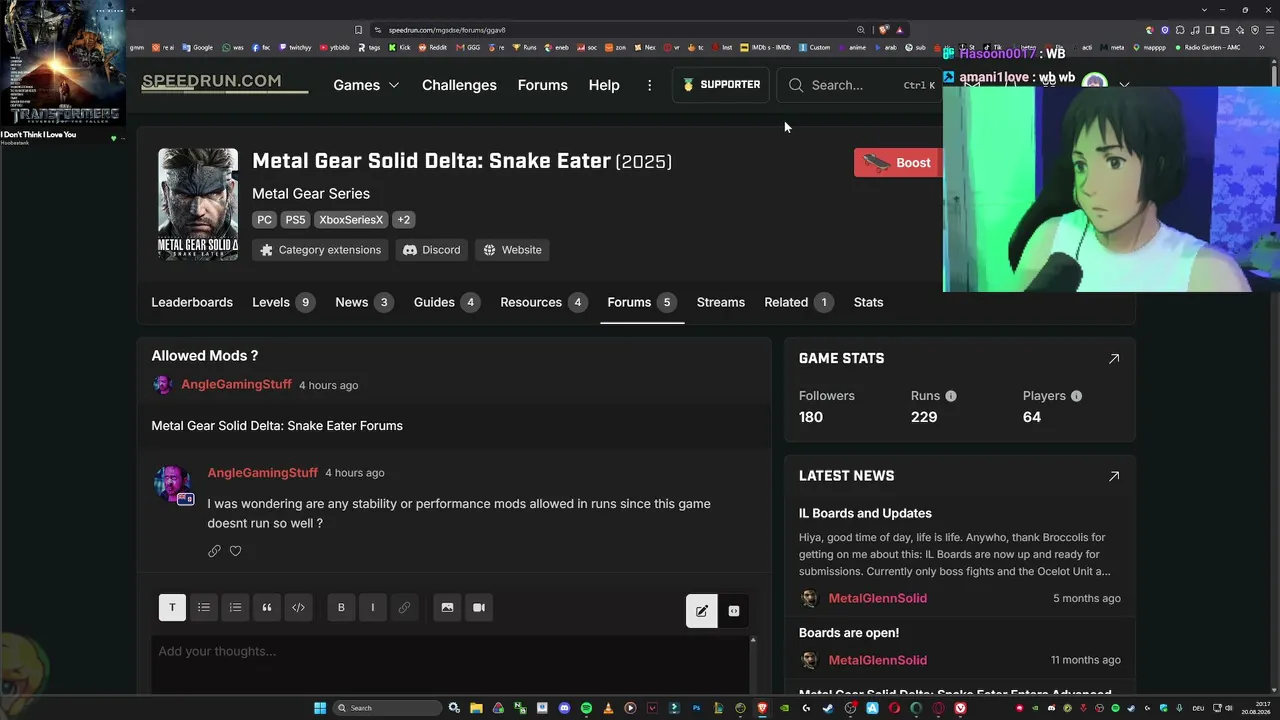The height and width of the screenshot is (720, 1280).
Task: Open Category extensions link
Action: (x=321, y=250)
